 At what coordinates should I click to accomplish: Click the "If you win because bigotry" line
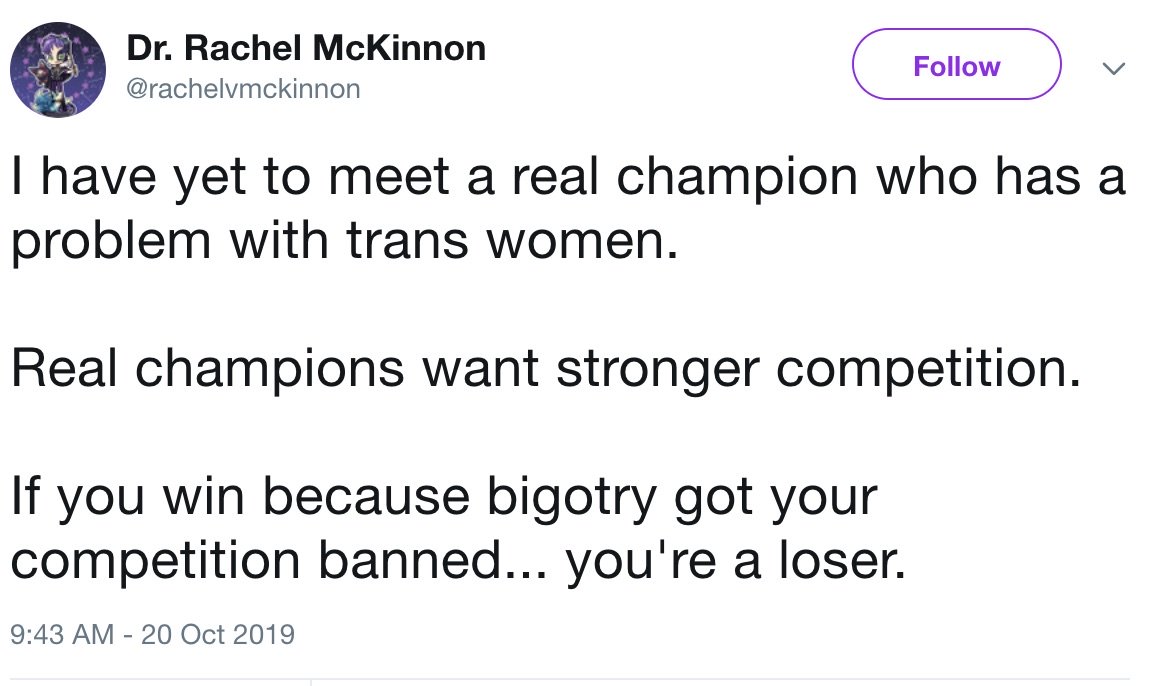(x=444, y=497)
